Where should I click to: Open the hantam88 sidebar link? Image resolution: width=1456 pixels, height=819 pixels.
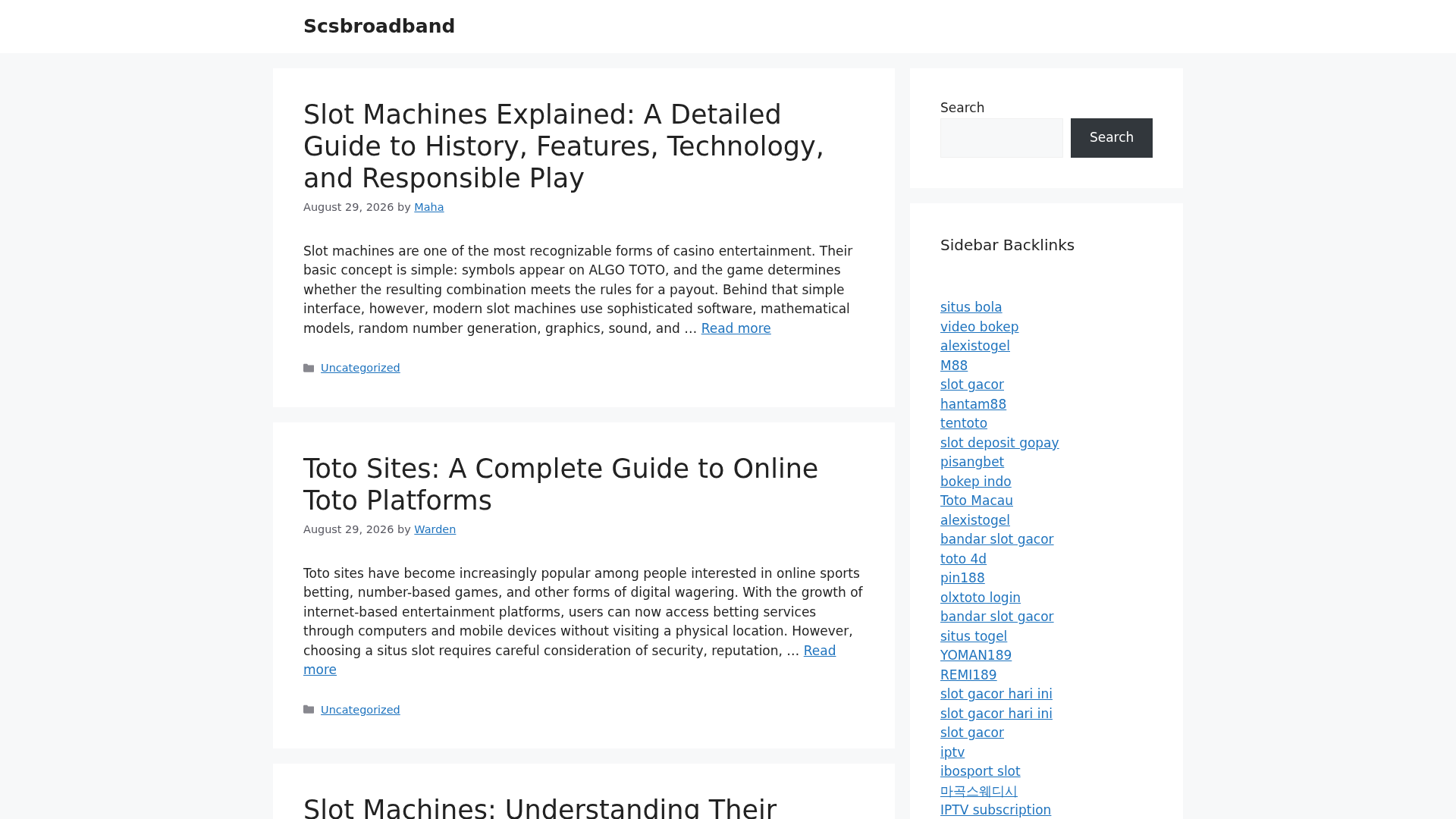point(973,404)
